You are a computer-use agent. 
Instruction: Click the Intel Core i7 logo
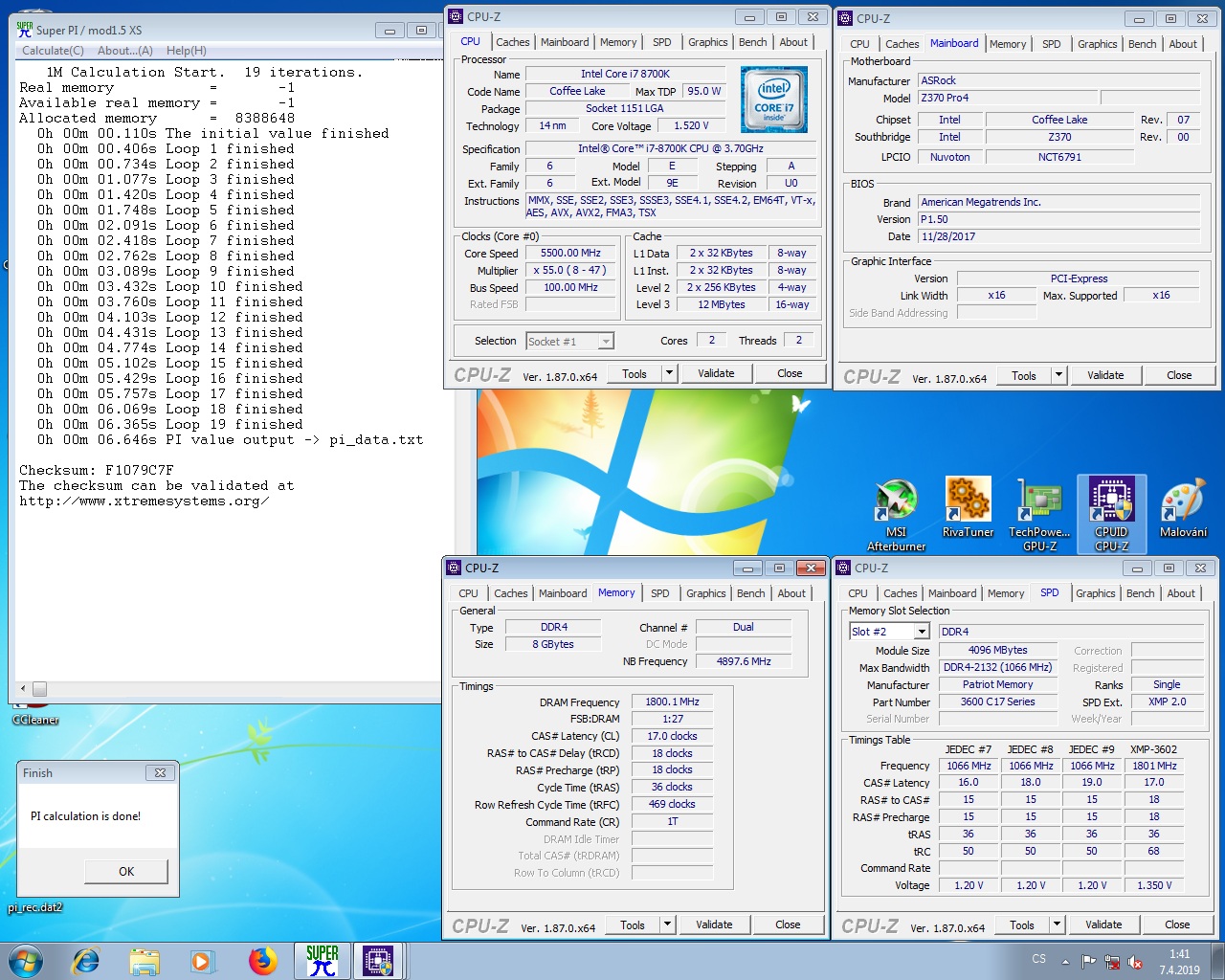pos(773,100)
